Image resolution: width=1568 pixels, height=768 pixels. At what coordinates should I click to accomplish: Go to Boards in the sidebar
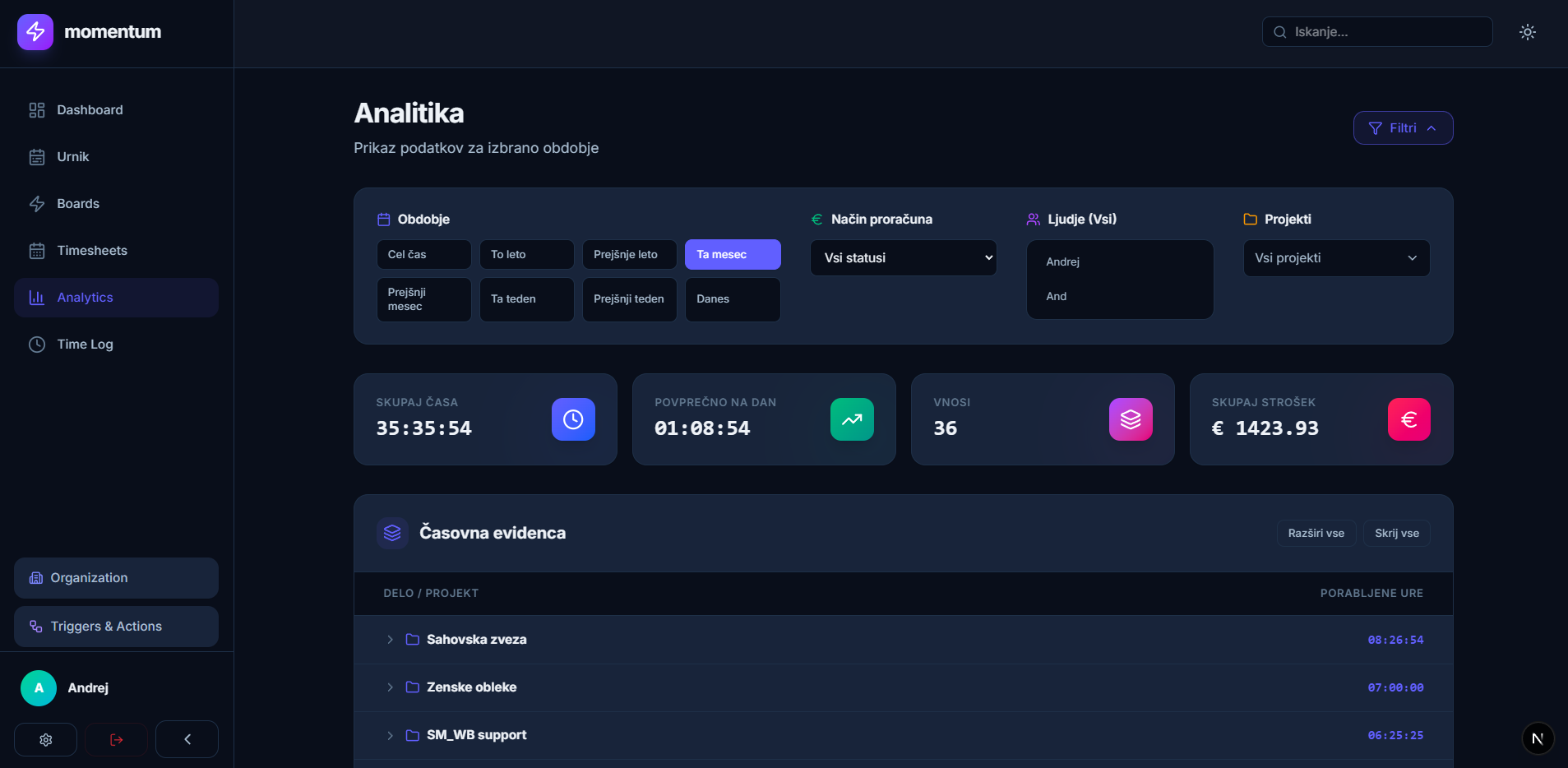[x=77, y=204]
